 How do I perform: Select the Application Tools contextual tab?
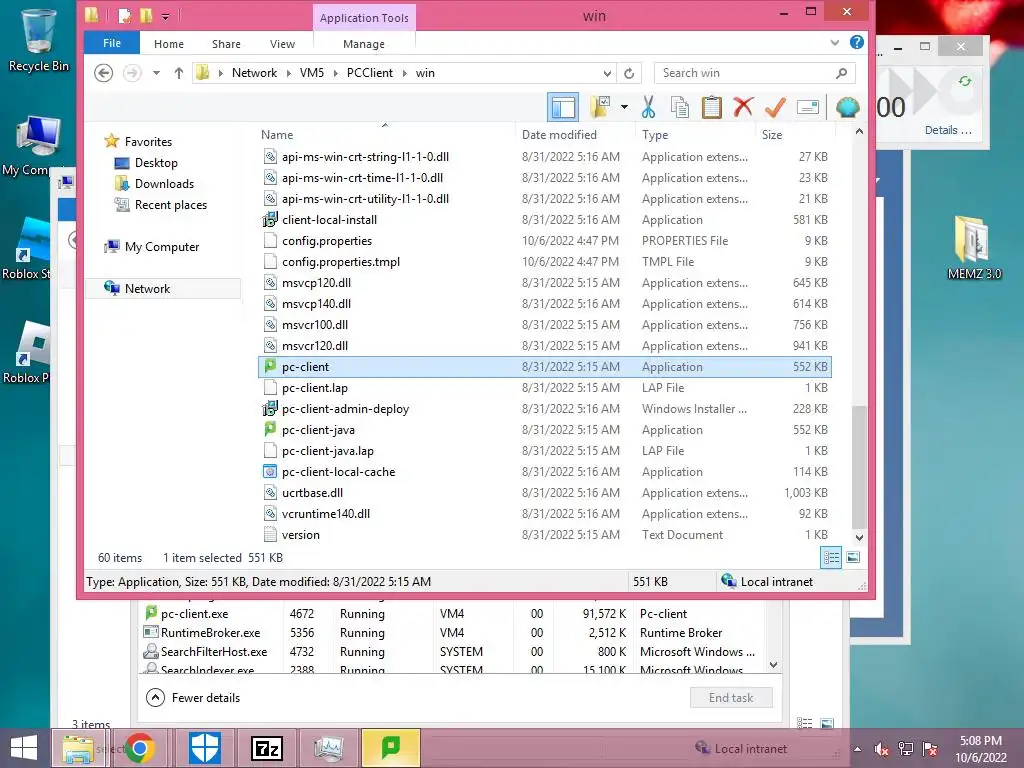[364, 18]
